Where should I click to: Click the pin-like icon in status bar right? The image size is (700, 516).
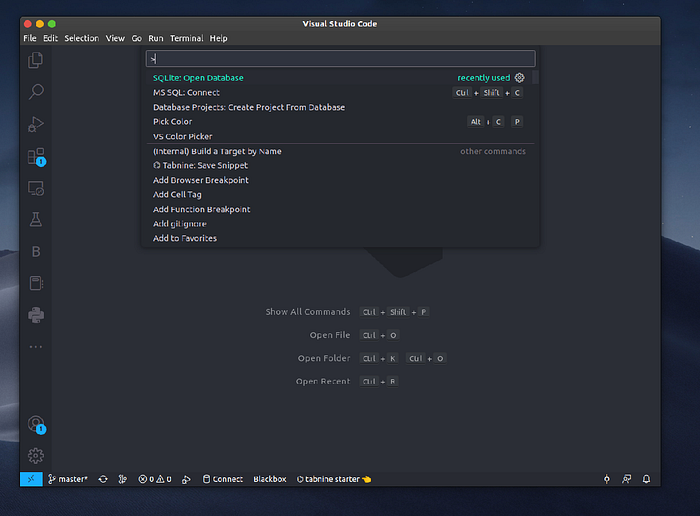pyautogui.click(x=607, y=479)
